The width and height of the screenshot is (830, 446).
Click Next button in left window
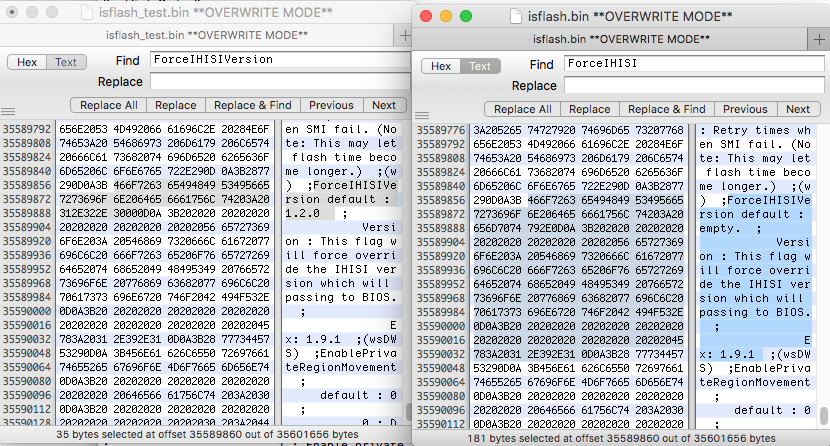[384, 105]
